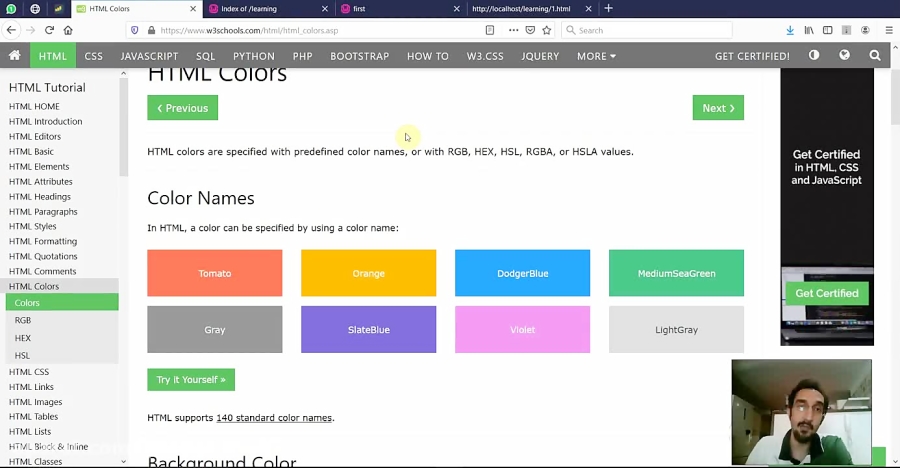Switch to localhost/learning/1.html tab
This screenshot has width=900, height=468.
pyautogui.click(x=532, y=9)
